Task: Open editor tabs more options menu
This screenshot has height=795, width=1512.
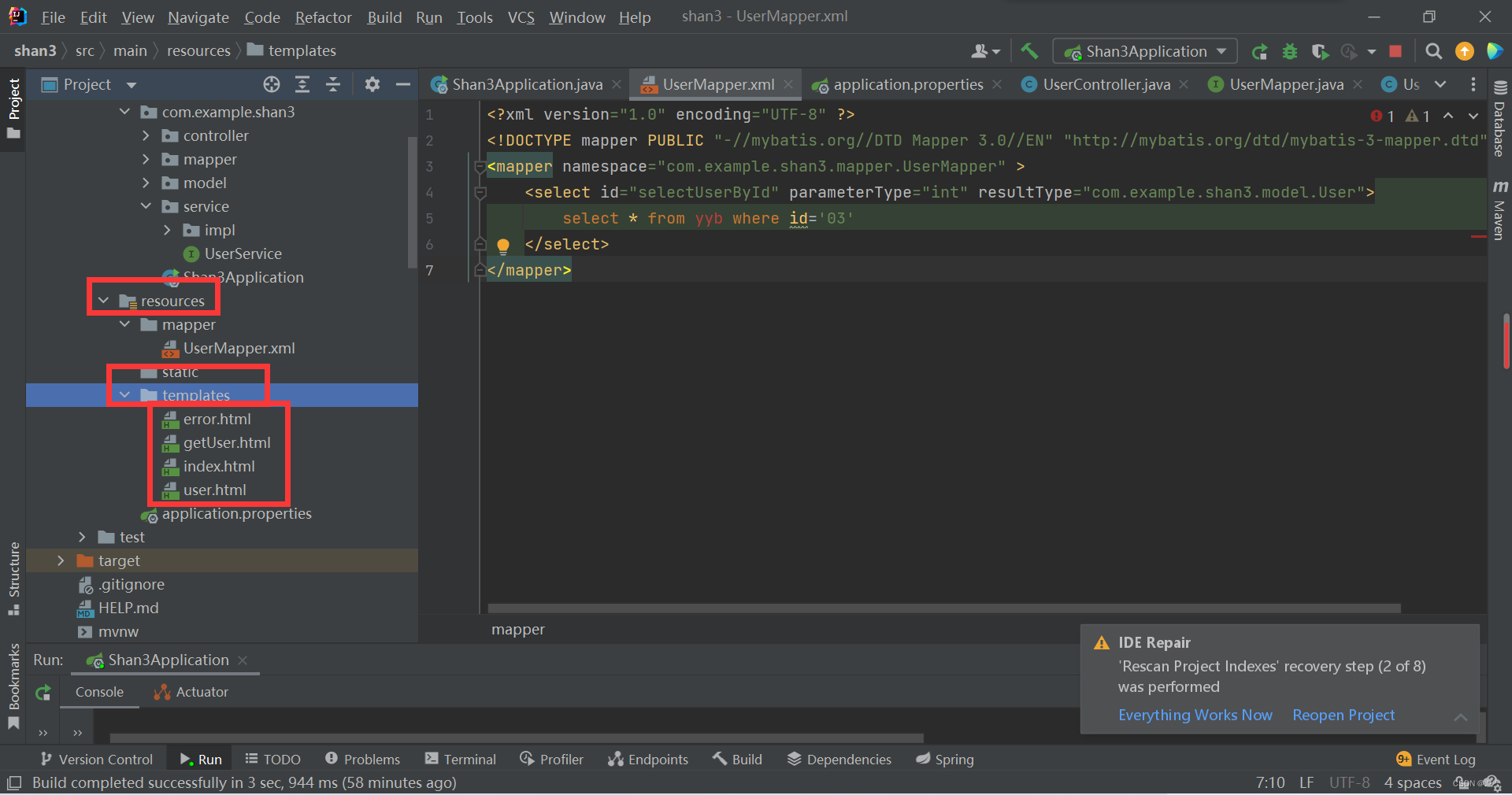Action: (1473, 84)
